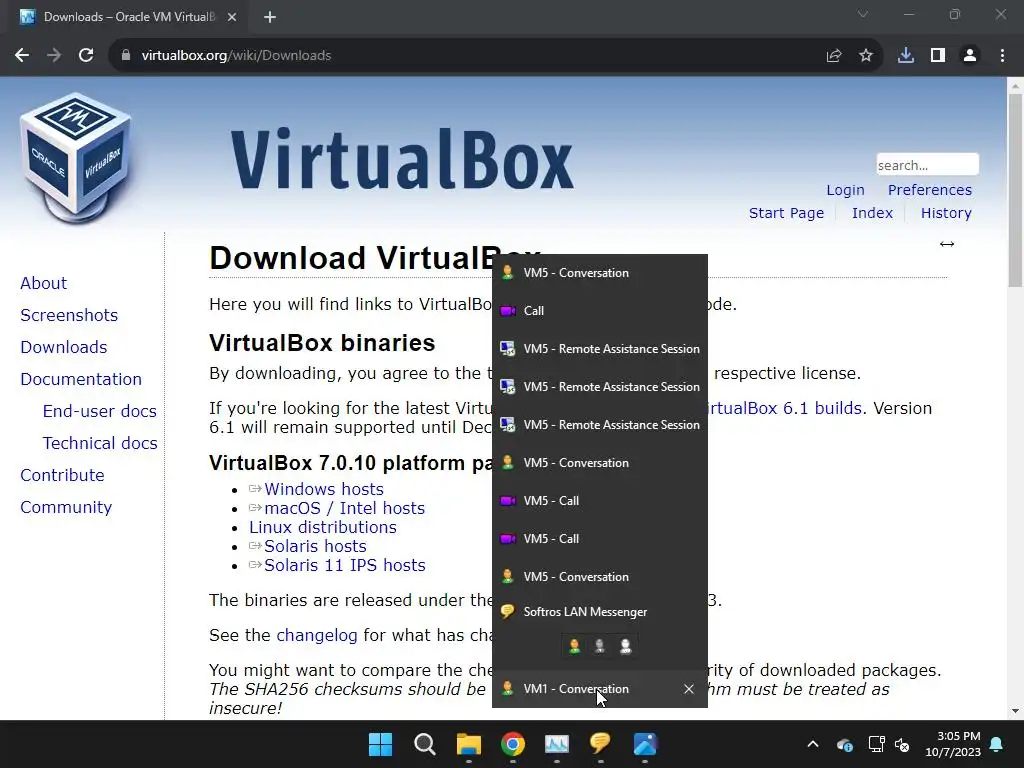Open Screenshots in the left sidebar
This screenshot has height=768, width=1024.
coord(69,315)
